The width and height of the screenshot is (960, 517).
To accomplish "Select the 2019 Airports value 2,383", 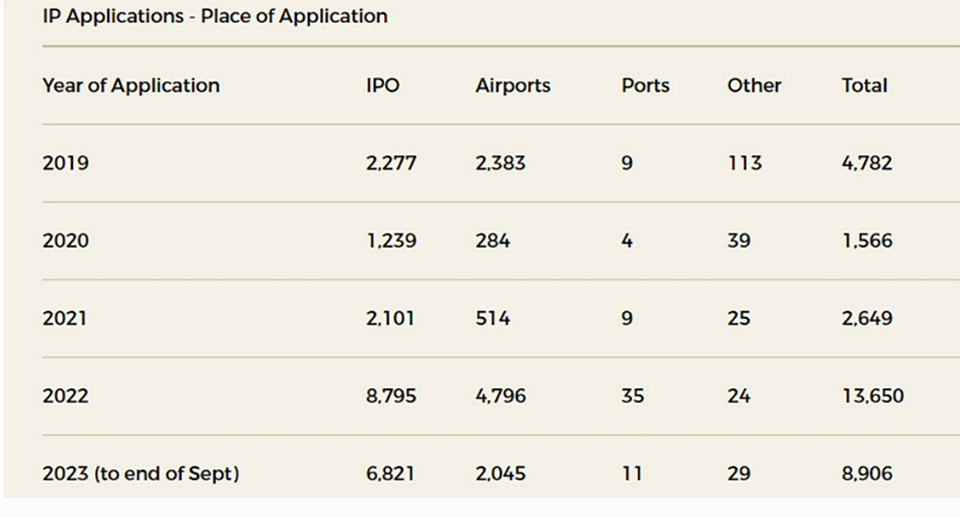I will [x=502, y=163].
